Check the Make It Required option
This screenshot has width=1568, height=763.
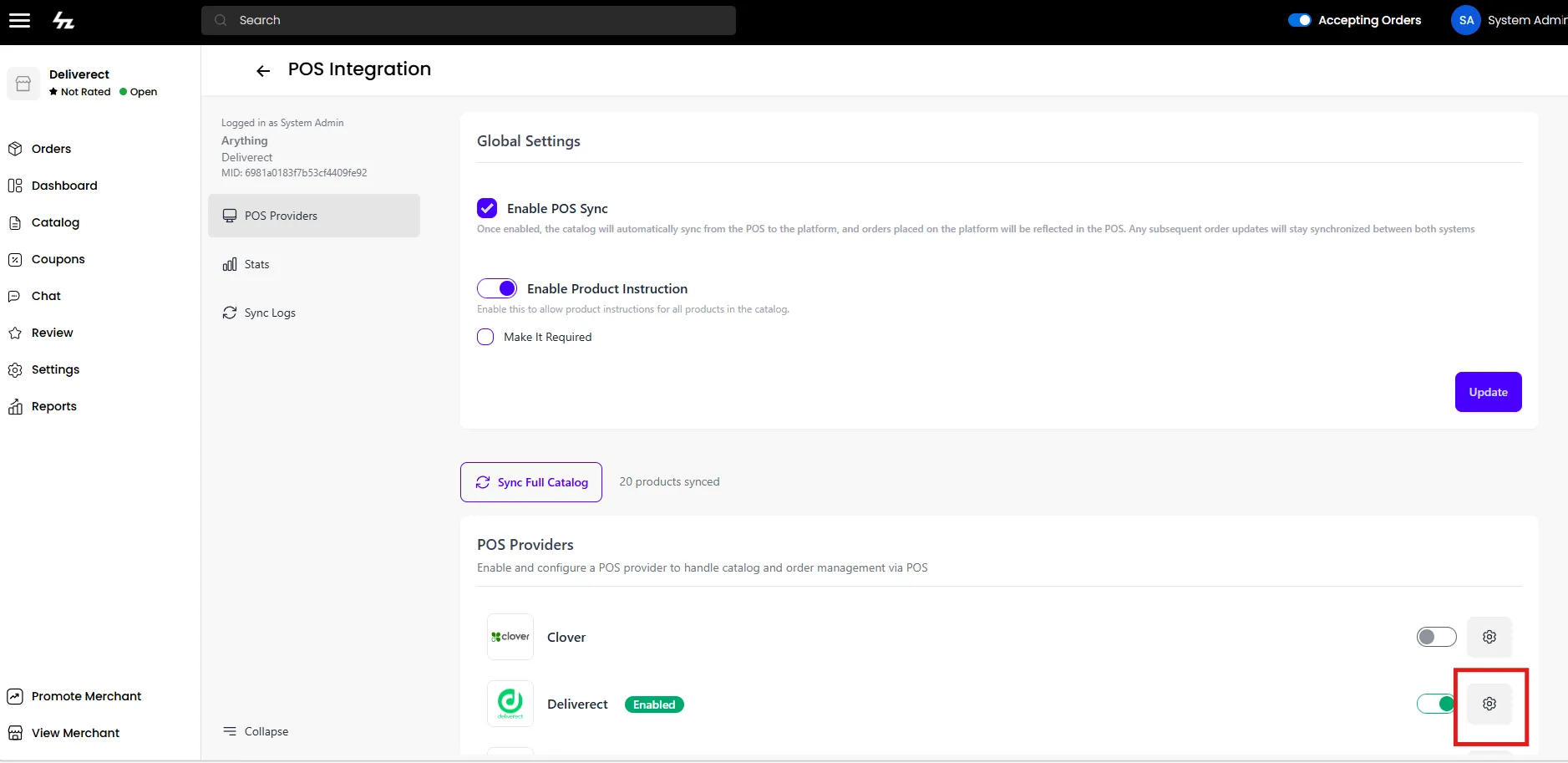(485, 337)
